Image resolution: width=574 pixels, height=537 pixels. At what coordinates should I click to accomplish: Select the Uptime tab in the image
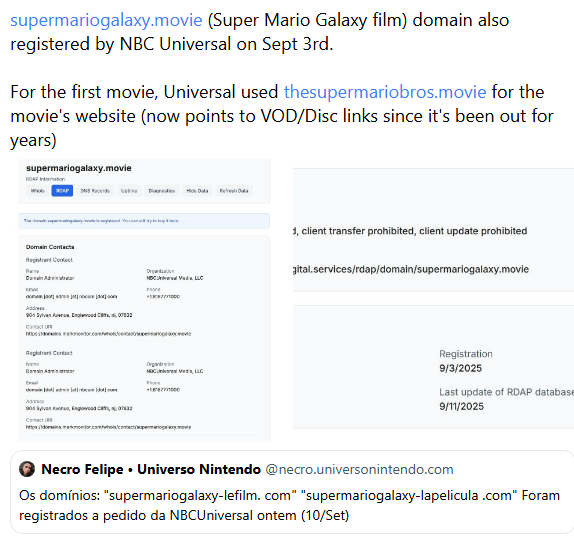129,191
